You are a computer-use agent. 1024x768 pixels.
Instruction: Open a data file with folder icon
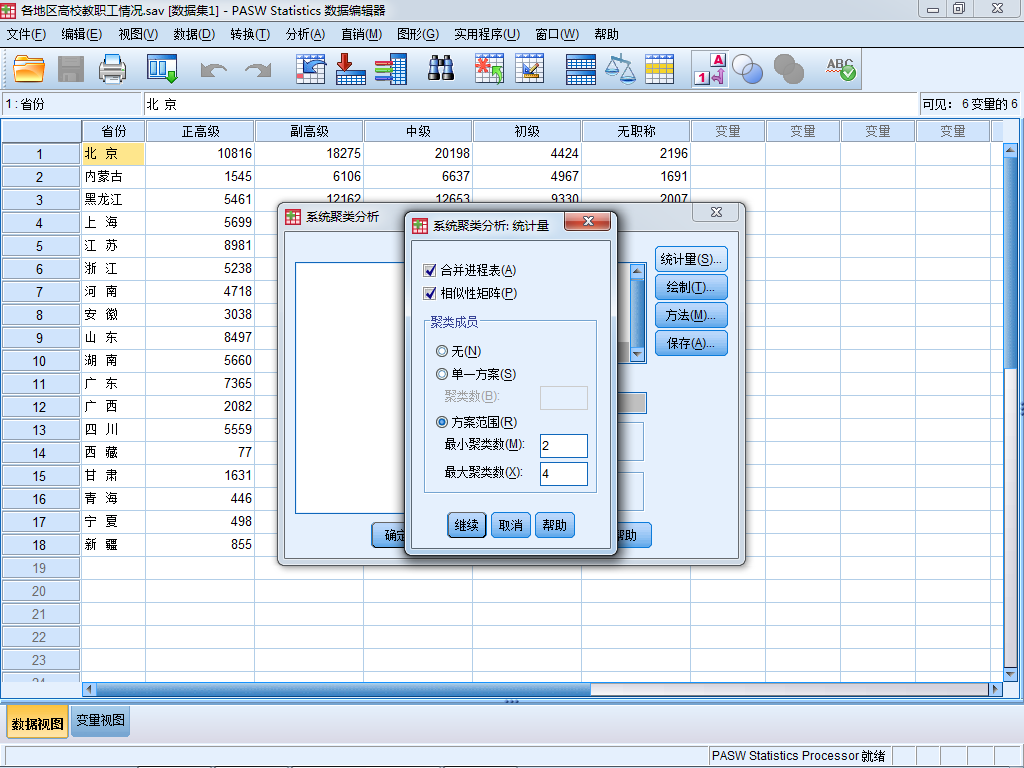click(x=29, y=69)
